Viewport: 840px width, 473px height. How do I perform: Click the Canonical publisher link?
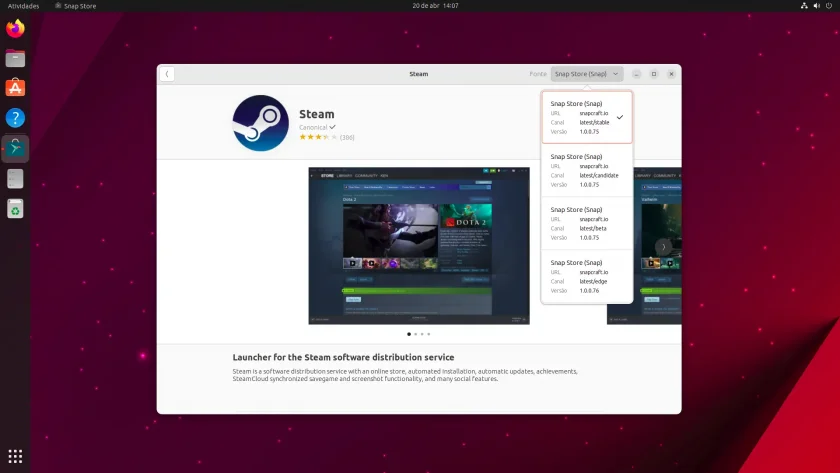(x=313, y=127)
